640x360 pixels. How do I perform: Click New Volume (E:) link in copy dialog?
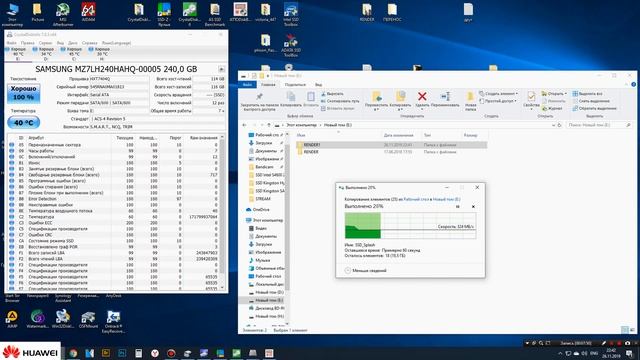click(447, 199)
